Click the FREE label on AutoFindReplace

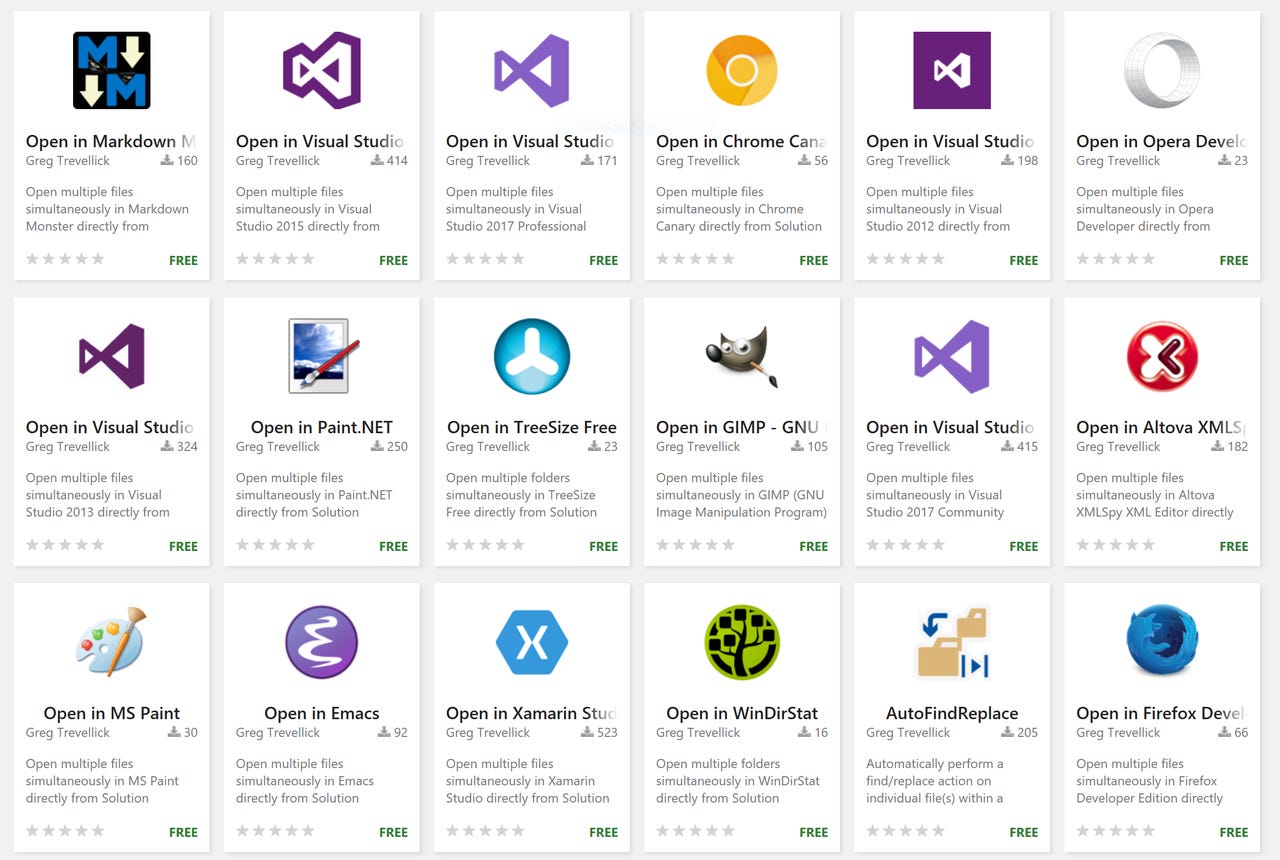coord(1023,832)
